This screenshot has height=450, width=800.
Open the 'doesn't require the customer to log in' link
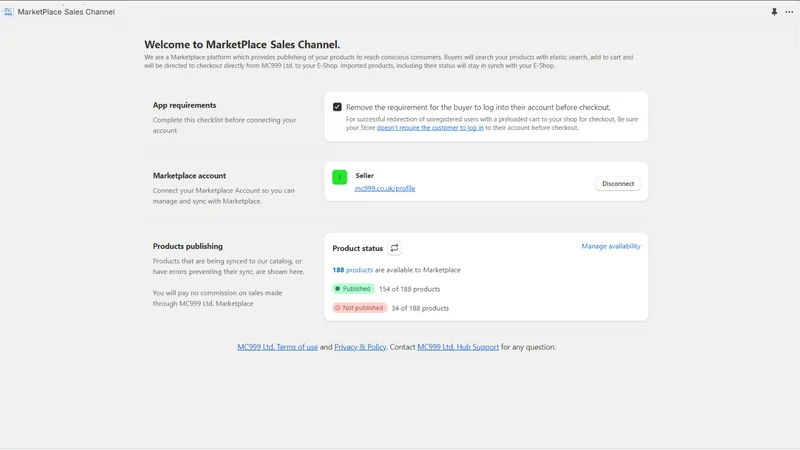430,128
